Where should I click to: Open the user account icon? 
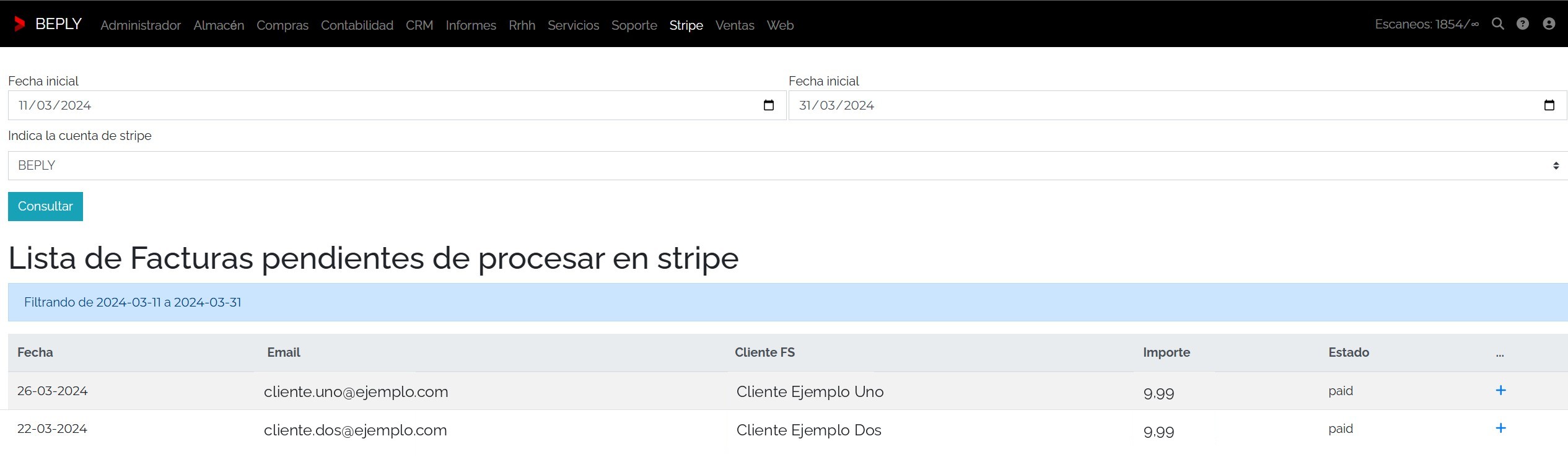(x=1549, y=24)
